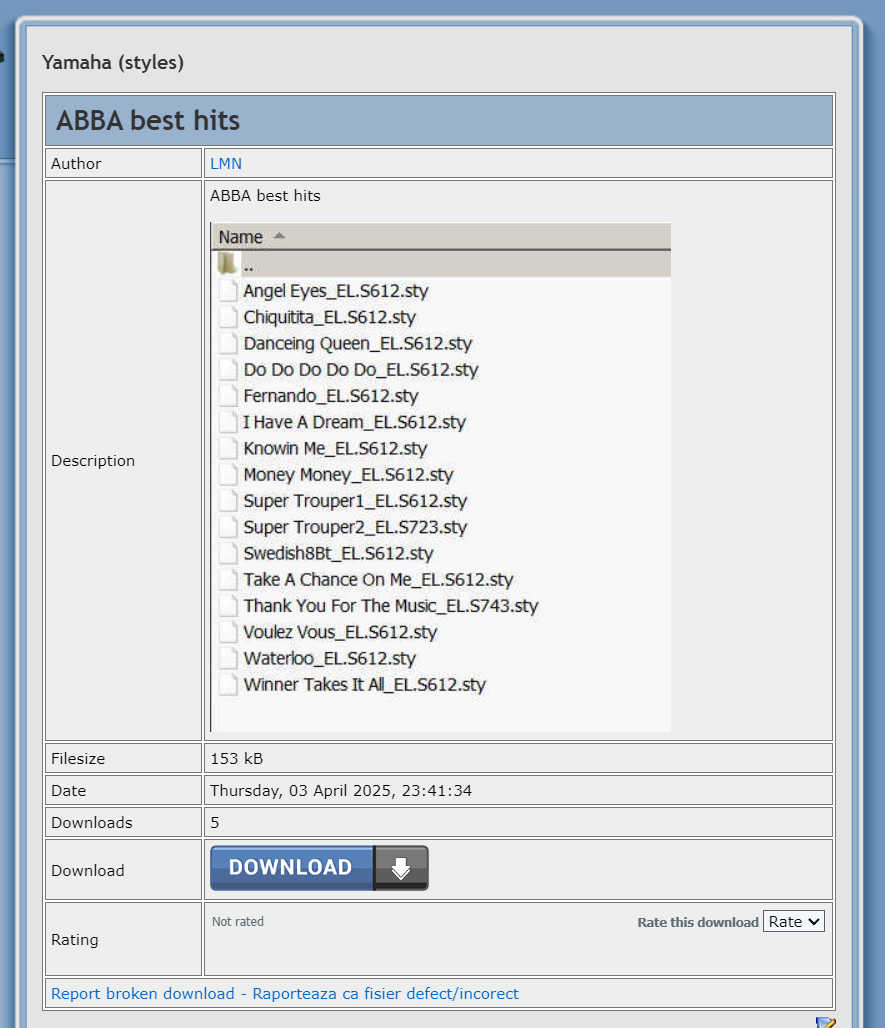The image size is (885, 1028).
Task: Select Winner Takes It All_EL.S612.sty name
Action: click(364, 684)
